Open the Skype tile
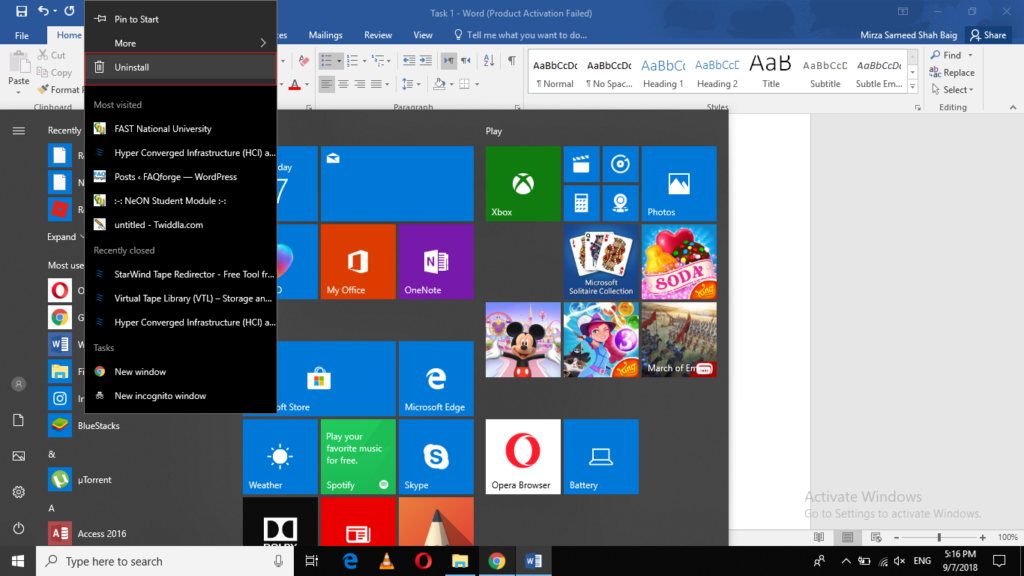The image size is (1024, 576). pyautogui.click(x=436, y=457)
